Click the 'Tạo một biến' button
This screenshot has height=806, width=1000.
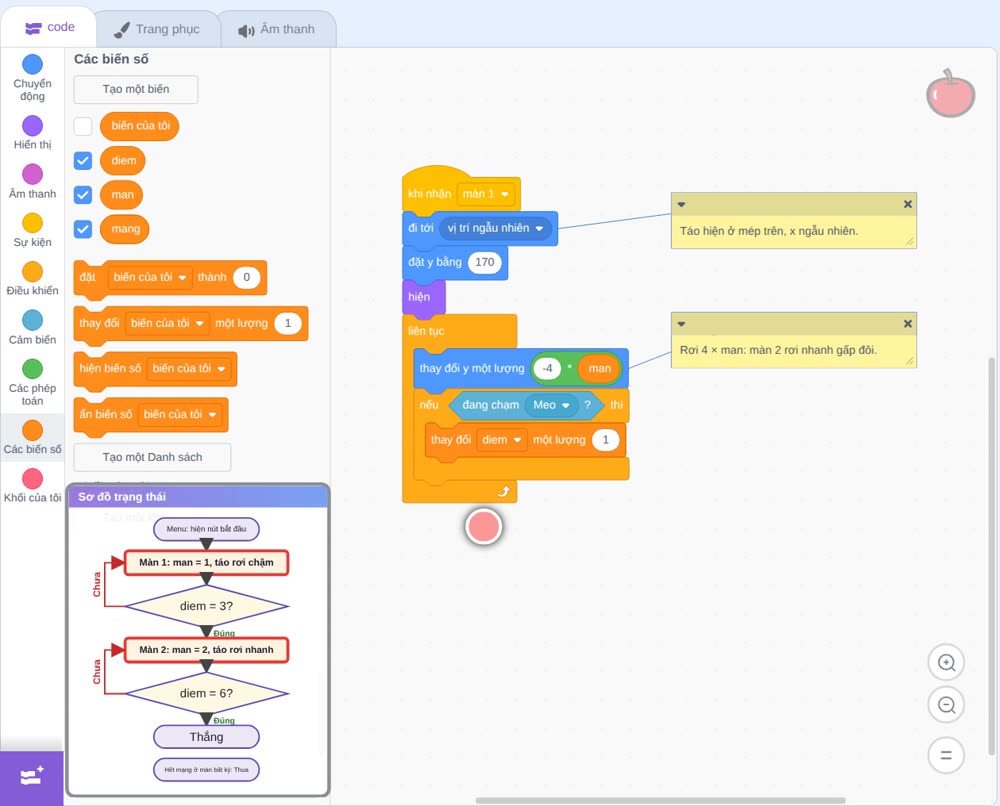tap(136, 89)
